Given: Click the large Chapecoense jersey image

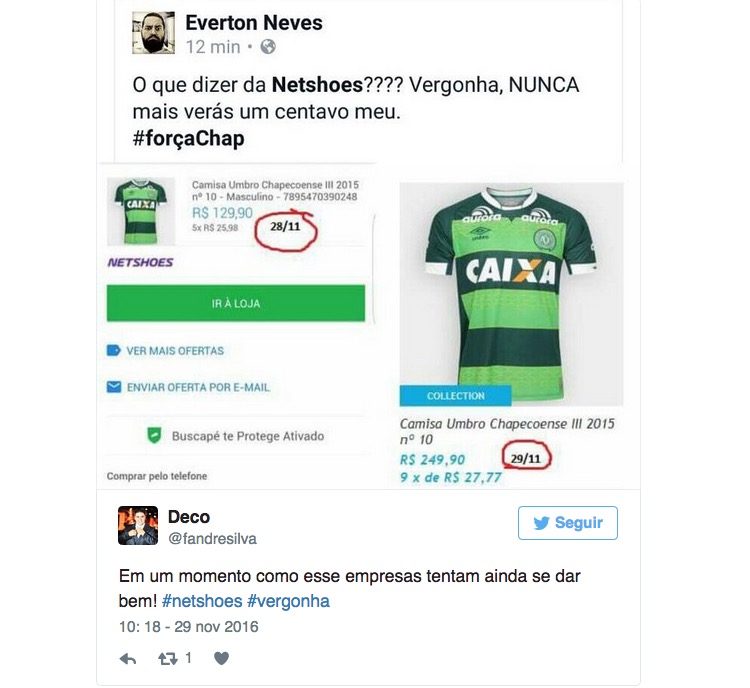Looking at the screenshot, I should 511,294.
